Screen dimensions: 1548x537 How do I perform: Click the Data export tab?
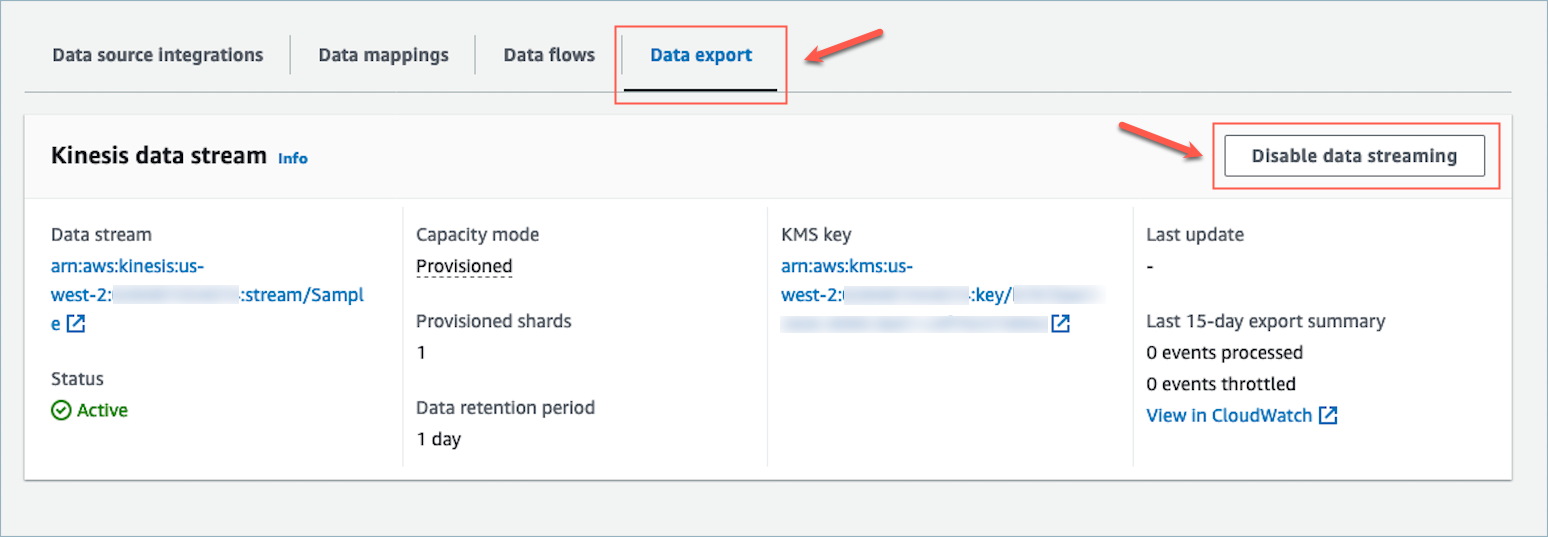coord(701,55)
